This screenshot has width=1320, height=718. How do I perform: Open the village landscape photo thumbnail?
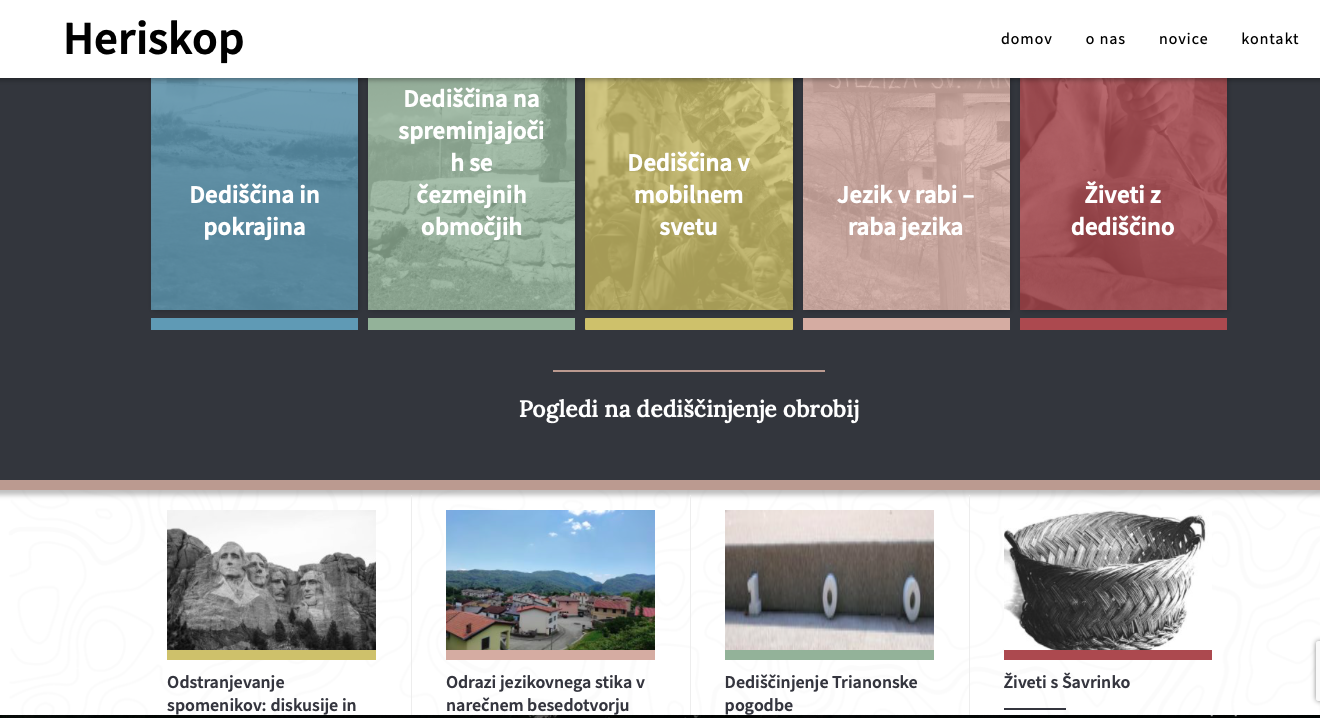[550, 580]
